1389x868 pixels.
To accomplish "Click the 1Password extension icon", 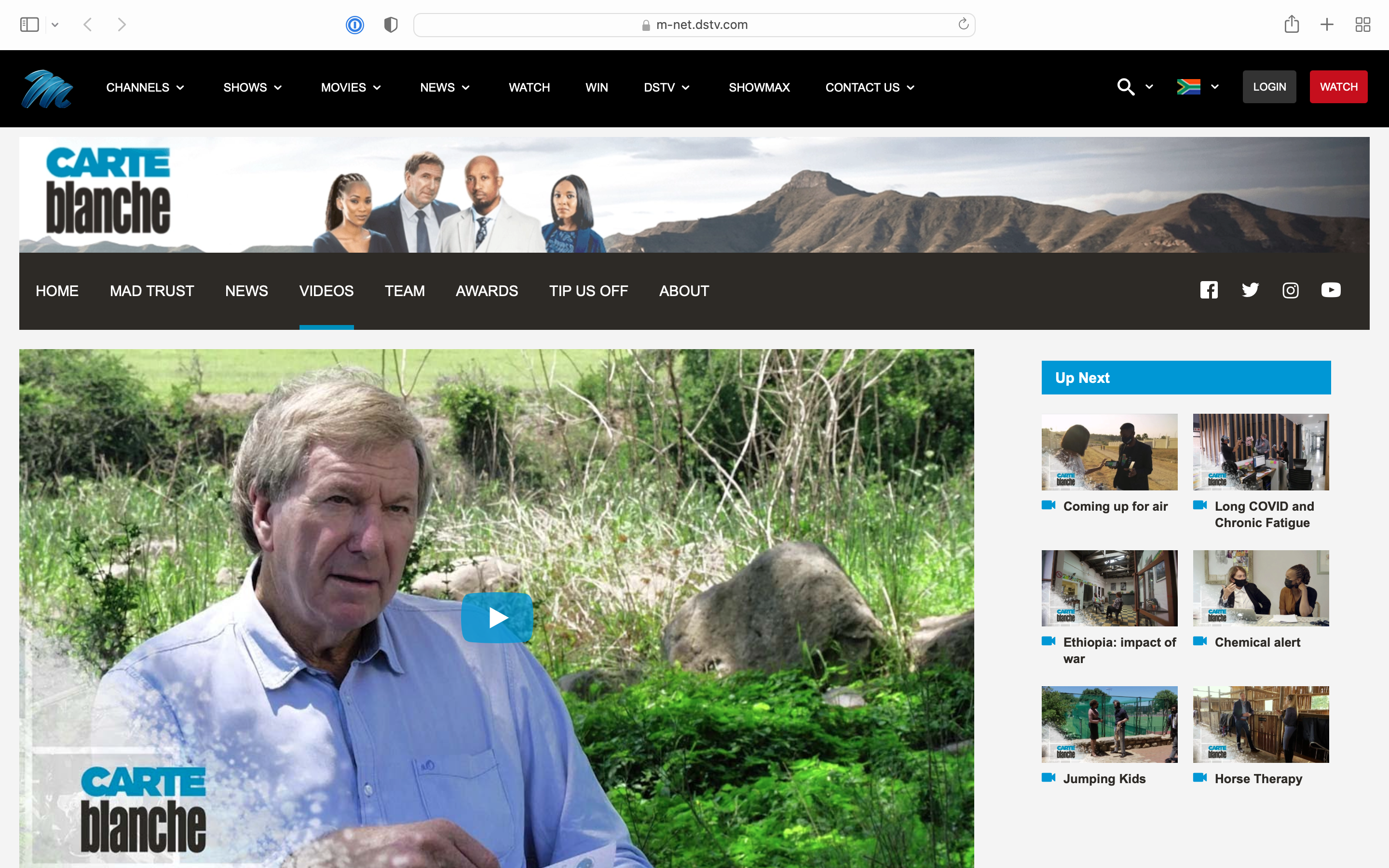I will (x=354, y=25).
